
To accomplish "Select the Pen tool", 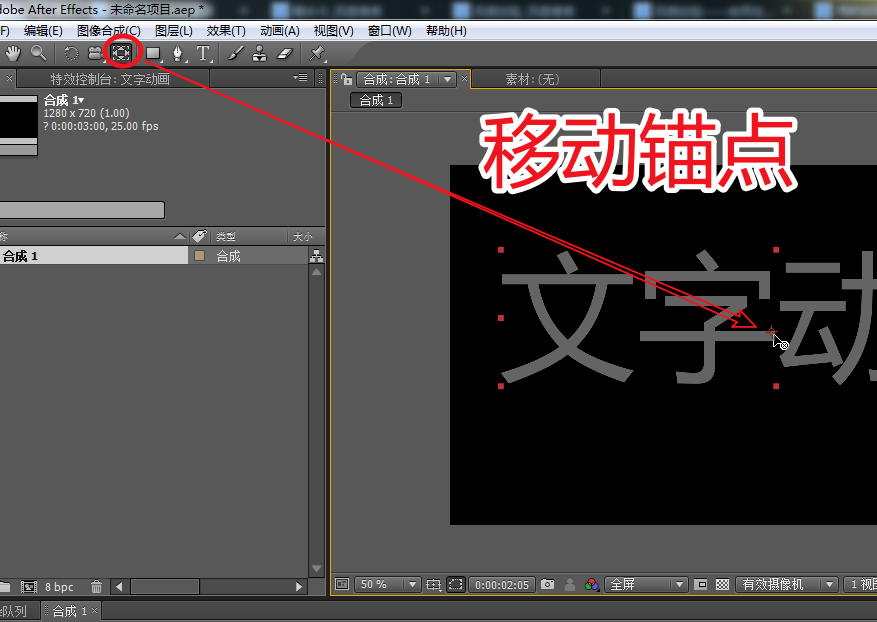I will click(178, 54).
